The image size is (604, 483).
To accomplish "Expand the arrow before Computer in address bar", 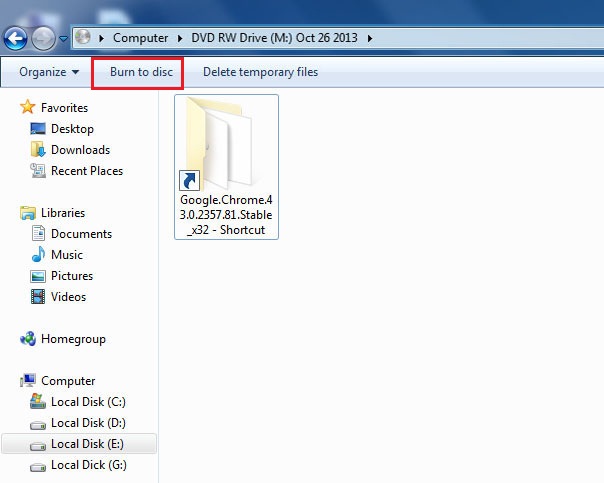I will pos(101,38).
